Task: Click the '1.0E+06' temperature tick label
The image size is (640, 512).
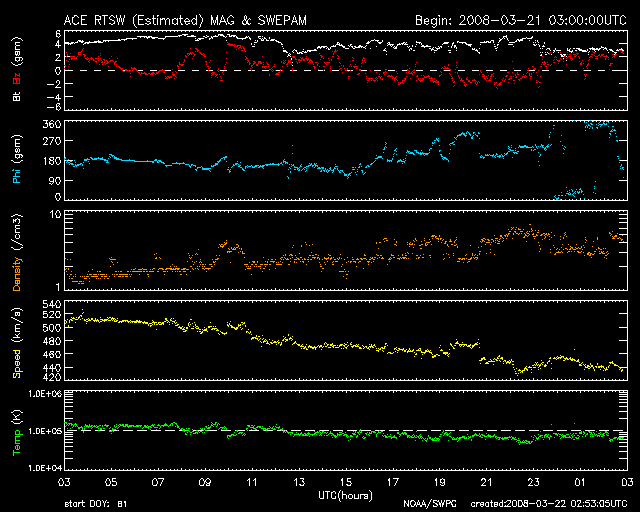Action: click(45, 394)
